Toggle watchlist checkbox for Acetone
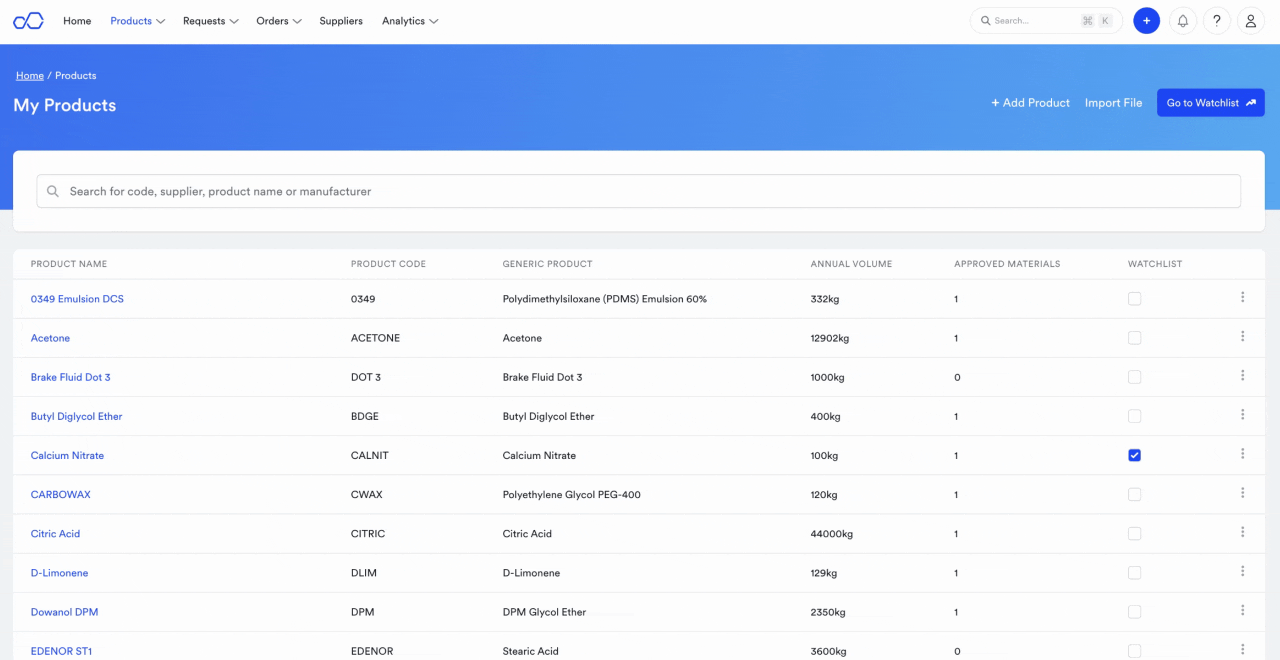This screenshot has height=660, width=1280. click(1134, 338)
